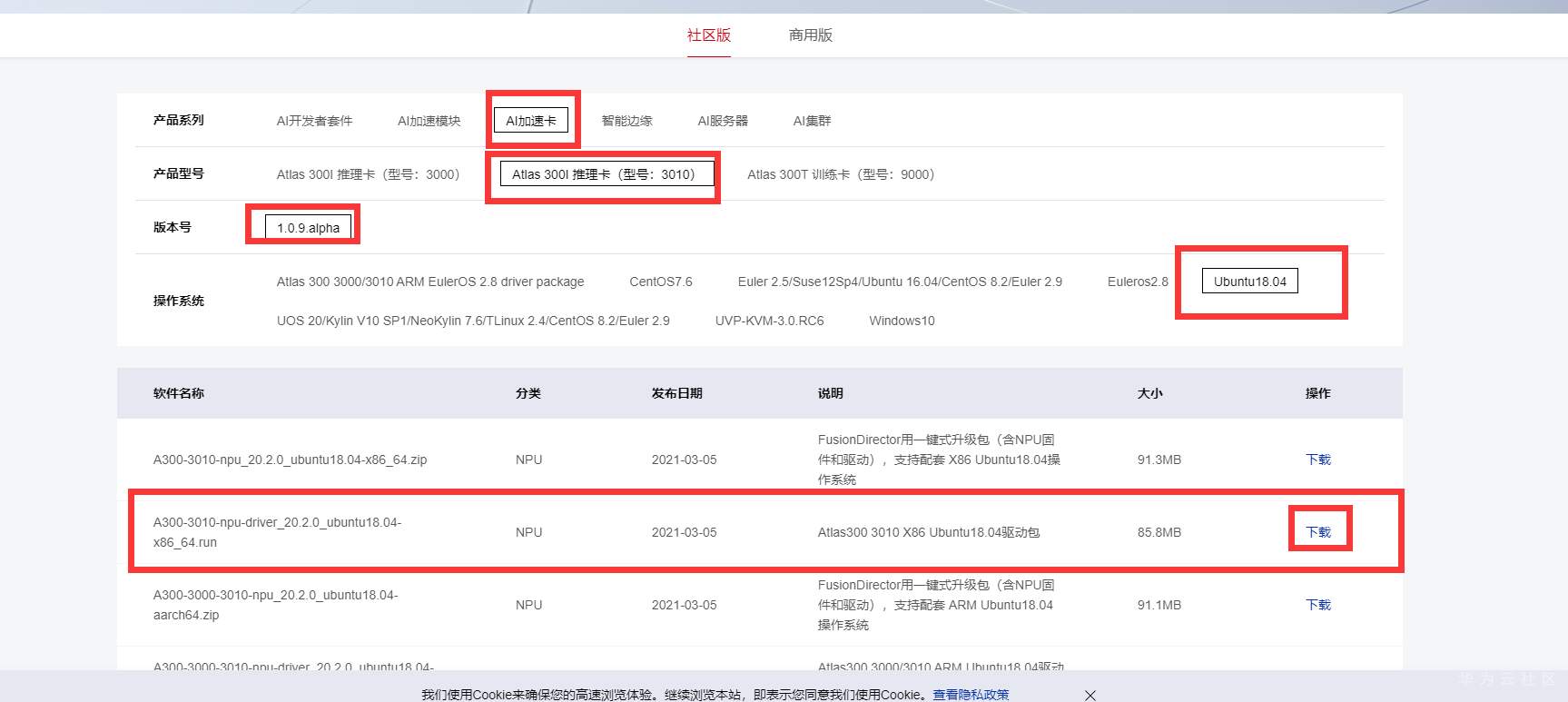The width and height of the screenshot is (1568, 702).
Task: Open 查看隐私政策 privacy policy link
Action: 971,695
